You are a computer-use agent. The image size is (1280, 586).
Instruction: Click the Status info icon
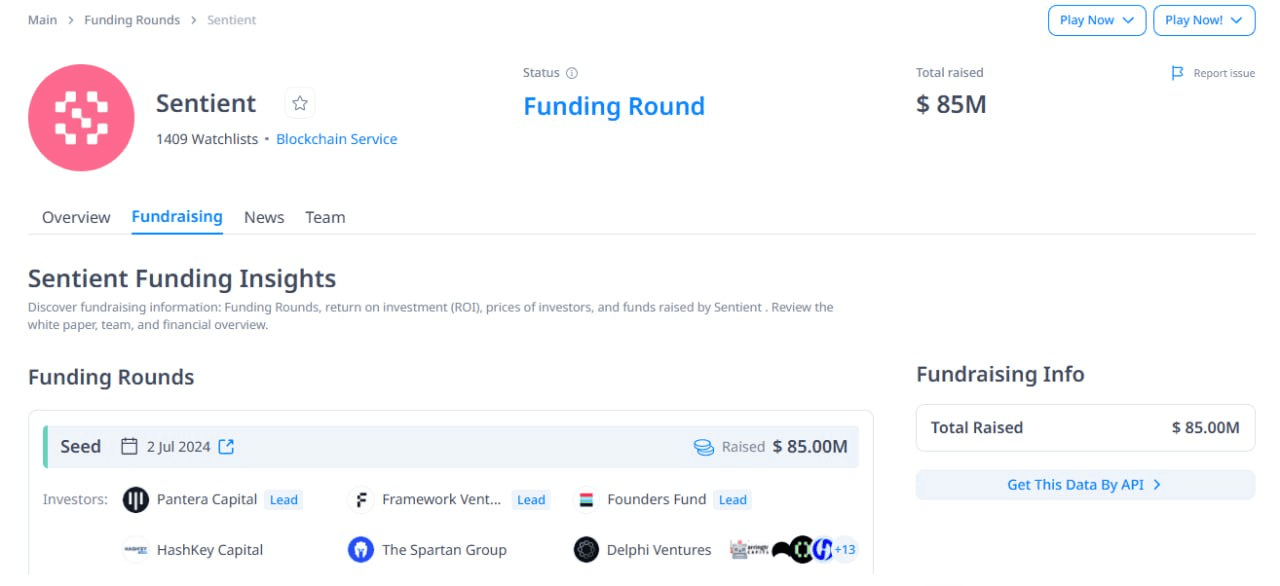coord(572,73)
